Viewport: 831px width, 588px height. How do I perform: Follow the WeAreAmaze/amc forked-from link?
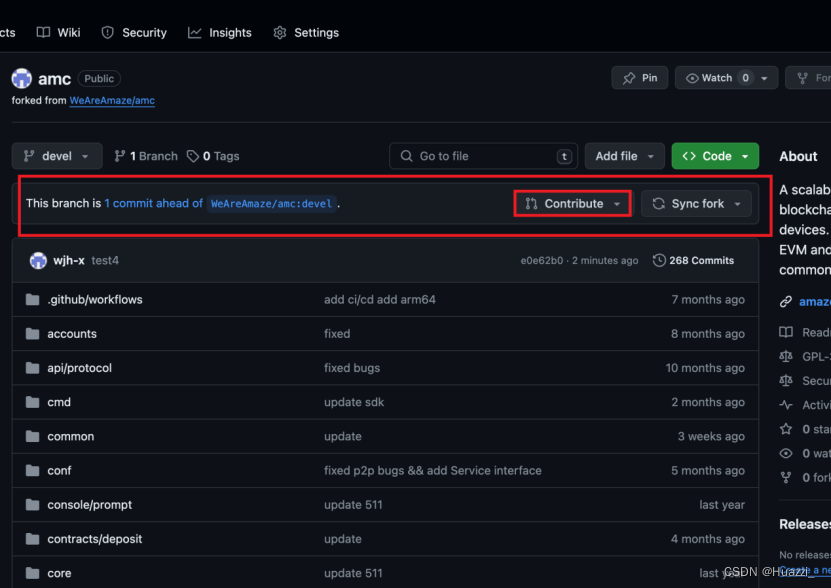point(111,100)
